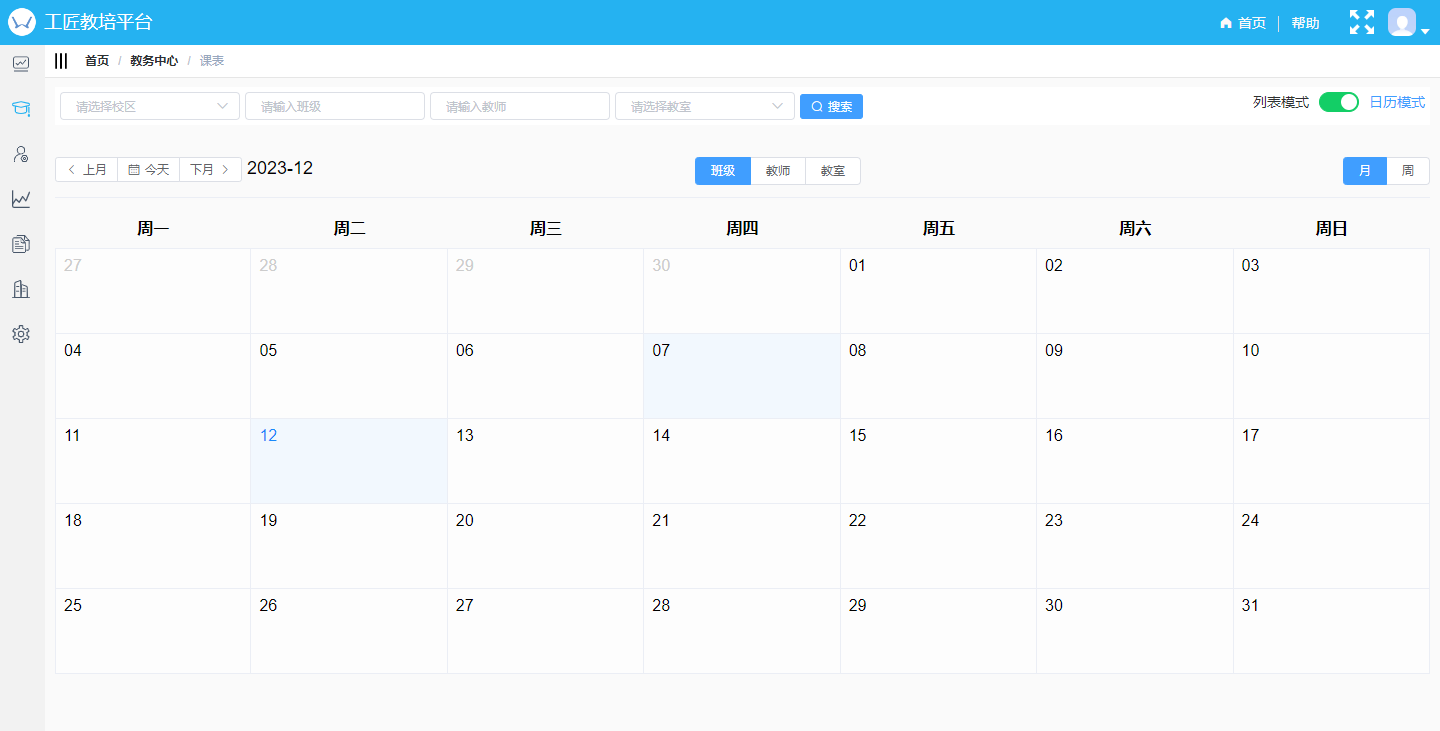Click the teacher name (请输入教师) input field

[520, 106]
